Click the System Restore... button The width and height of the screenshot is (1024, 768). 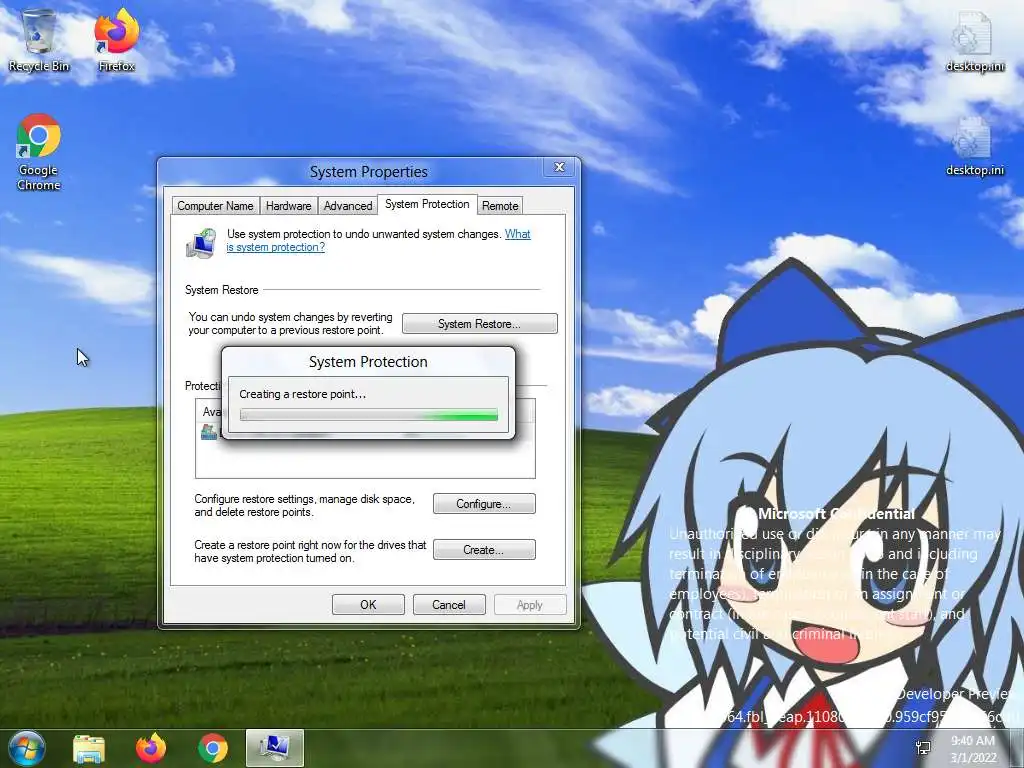(x=479, y=324)
